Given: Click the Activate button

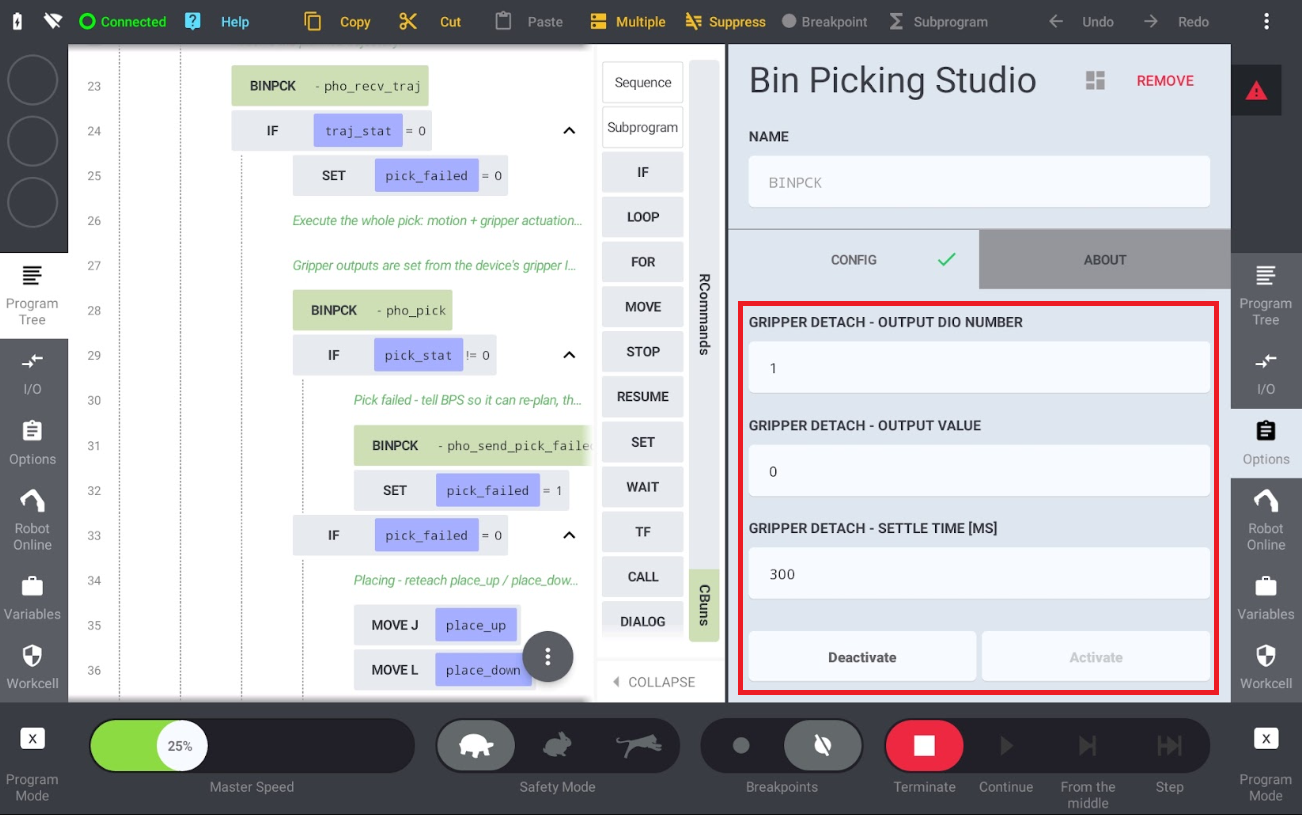Looking at the screenshot, I should (x=1096, y=657).
